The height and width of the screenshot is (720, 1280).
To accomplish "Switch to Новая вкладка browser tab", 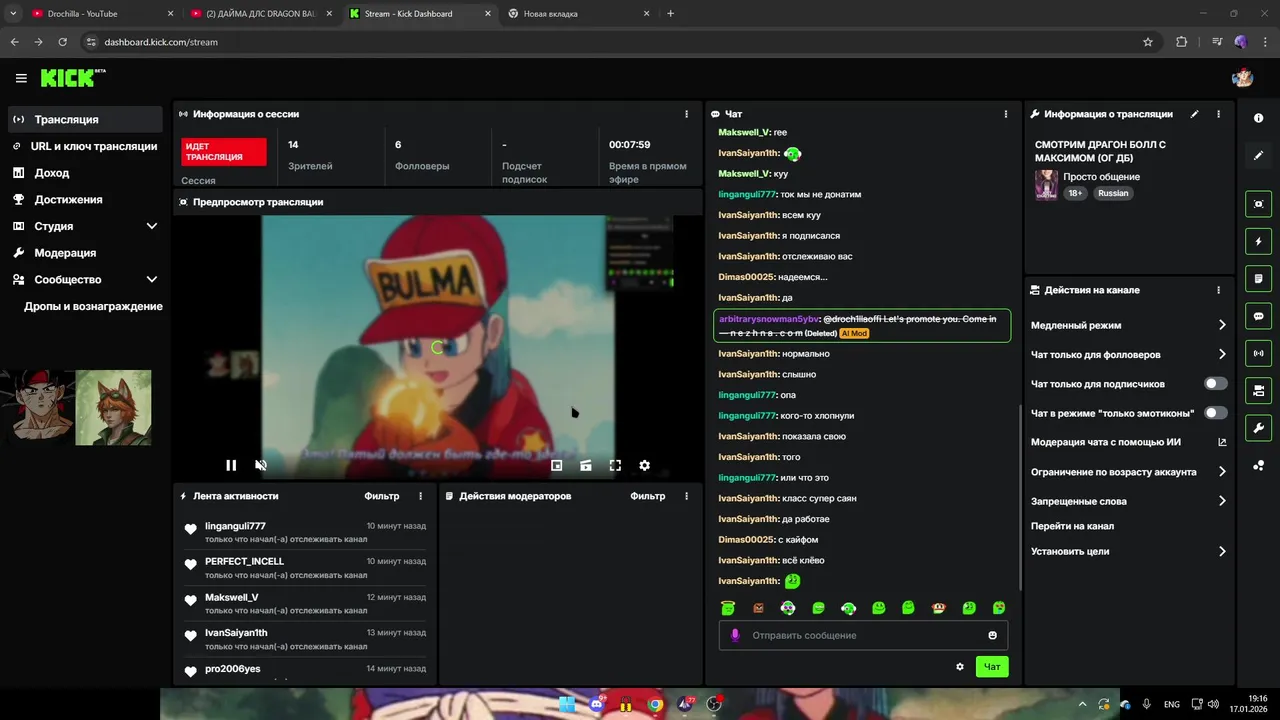I will point(578,14).
